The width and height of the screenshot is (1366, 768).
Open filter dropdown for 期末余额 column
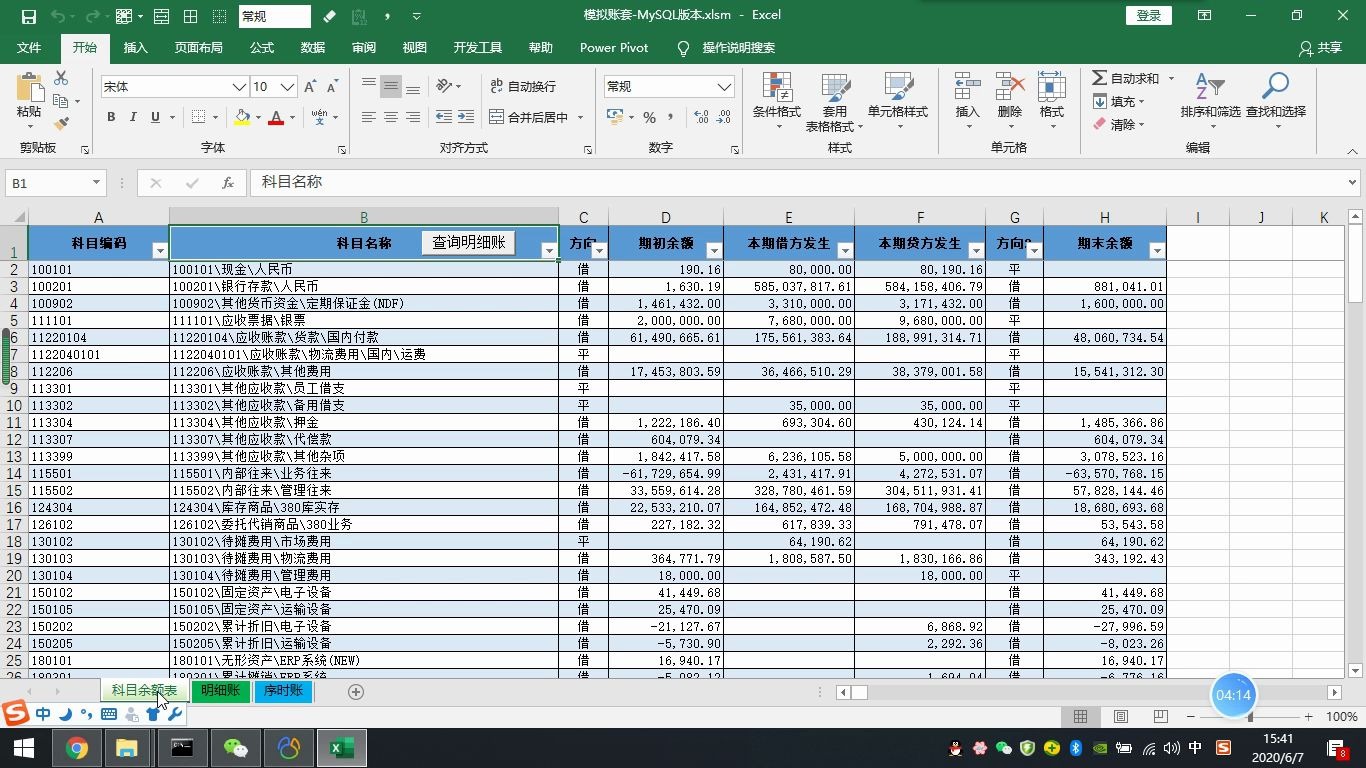(1157, 251)
